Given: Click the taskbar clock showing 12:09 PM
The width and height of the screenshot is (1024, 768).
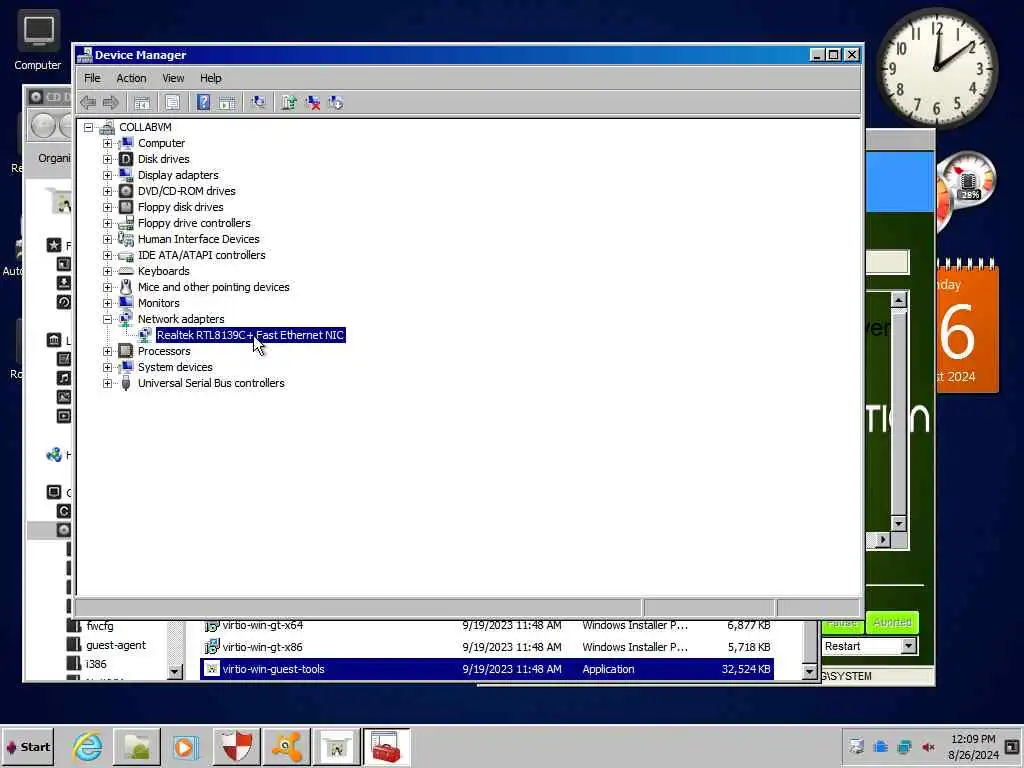Looking at the screenshot, I should pos(973,747).
